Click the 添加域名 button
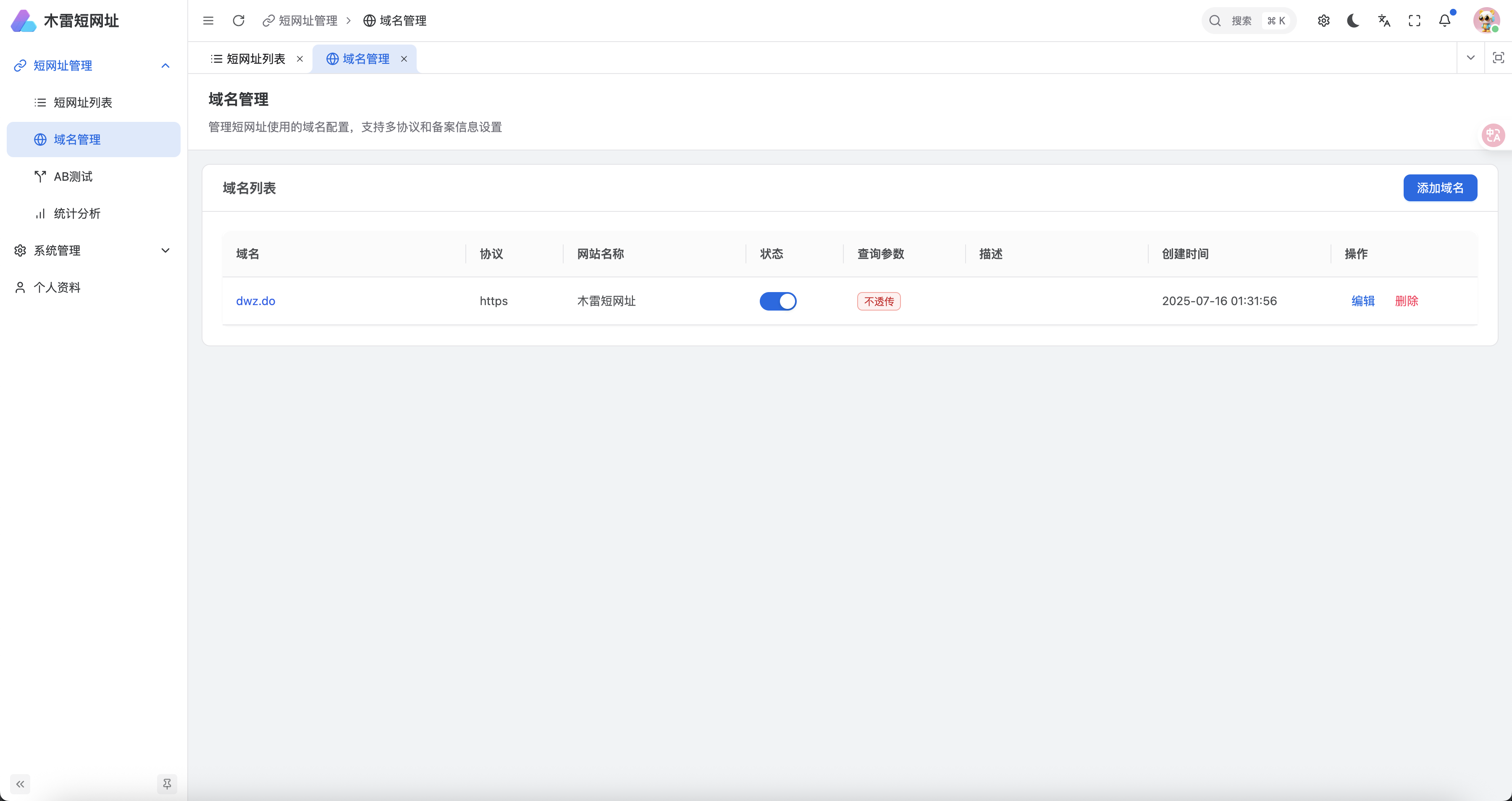 (1440, 188)
